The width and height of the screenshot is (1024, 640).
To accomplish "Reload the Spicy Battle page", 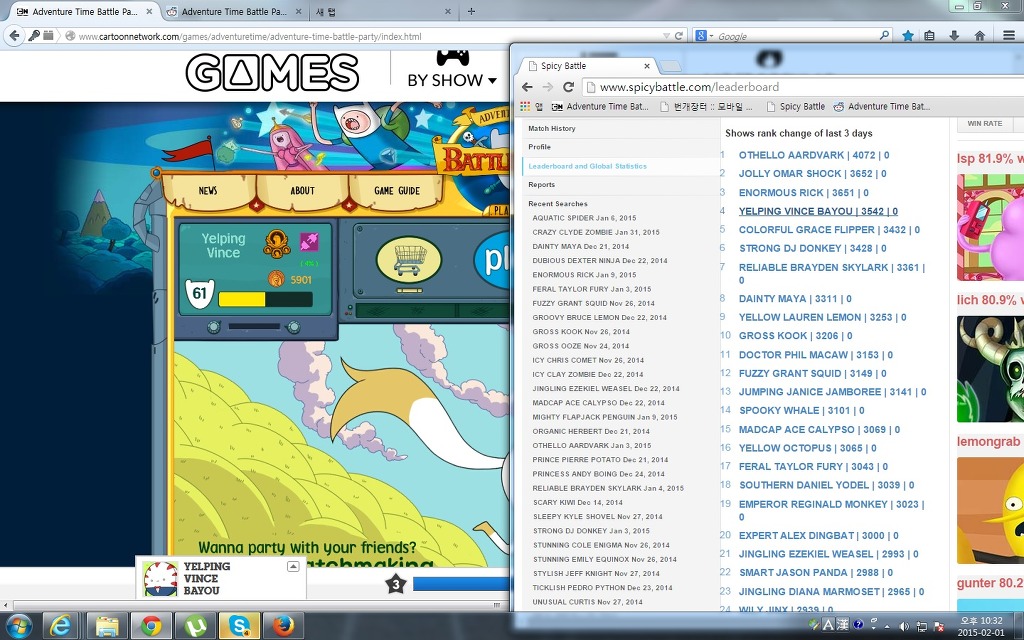I will coord(568,87).
